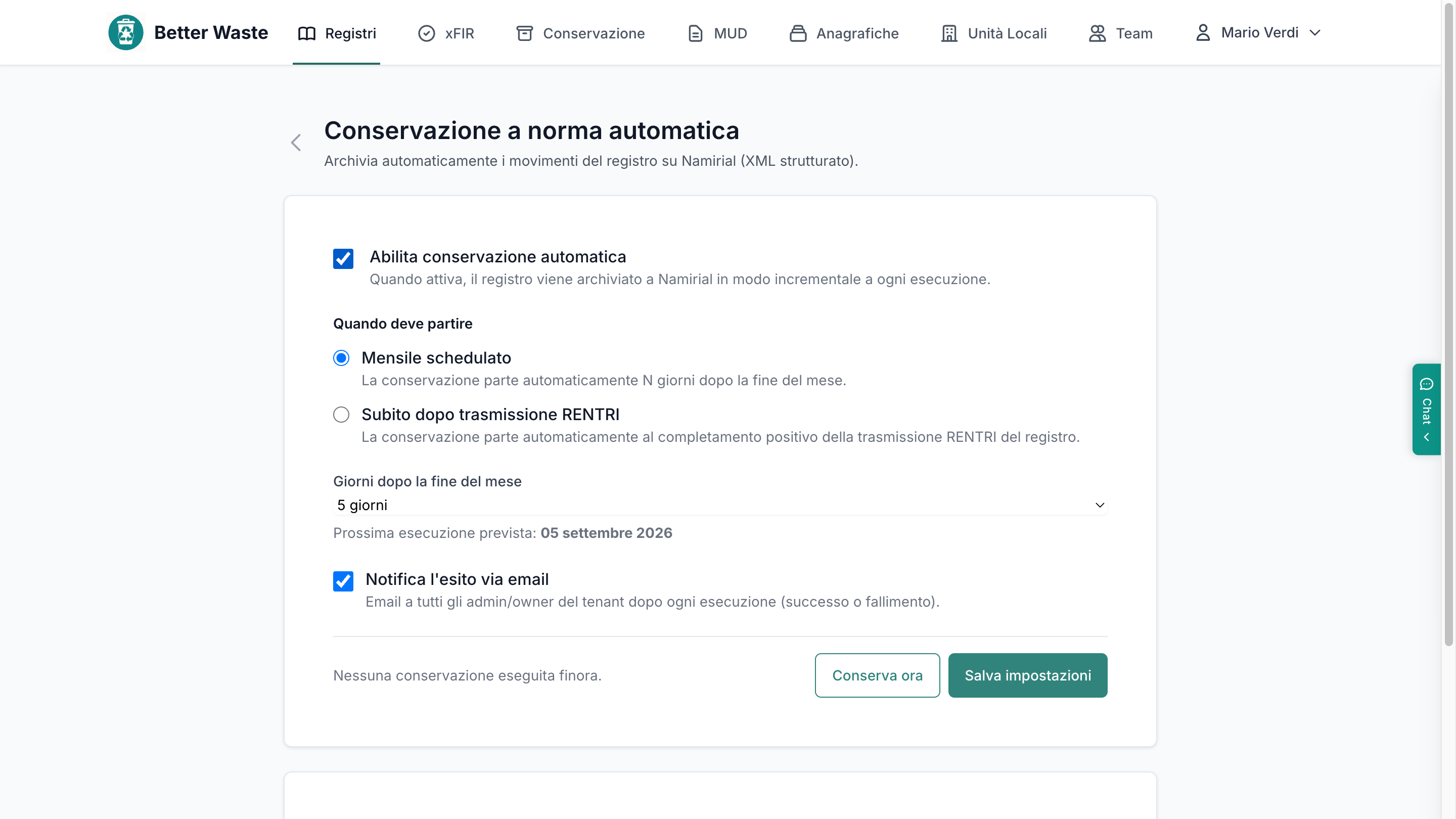Image resolution: width=1456 pixels, height=819 pixels.
Task: Click the Conservazione a norma automatica heading
Action: (x=531, y=130)
